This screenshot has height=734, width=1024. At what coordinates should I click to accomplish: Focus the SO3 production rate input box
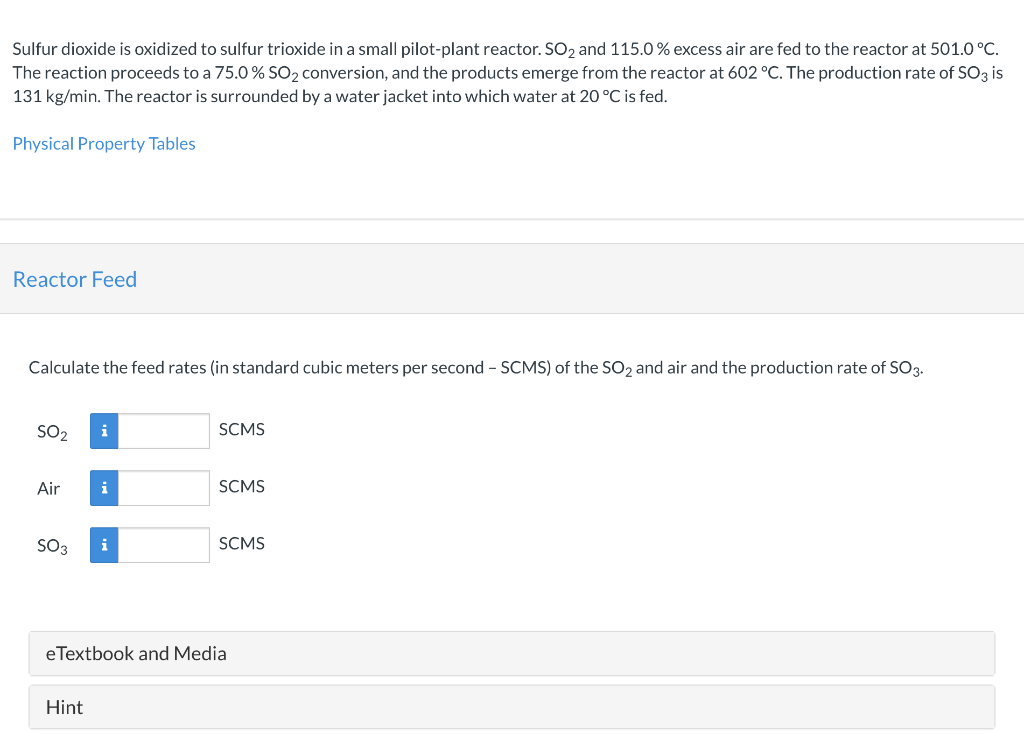[164, 545]
